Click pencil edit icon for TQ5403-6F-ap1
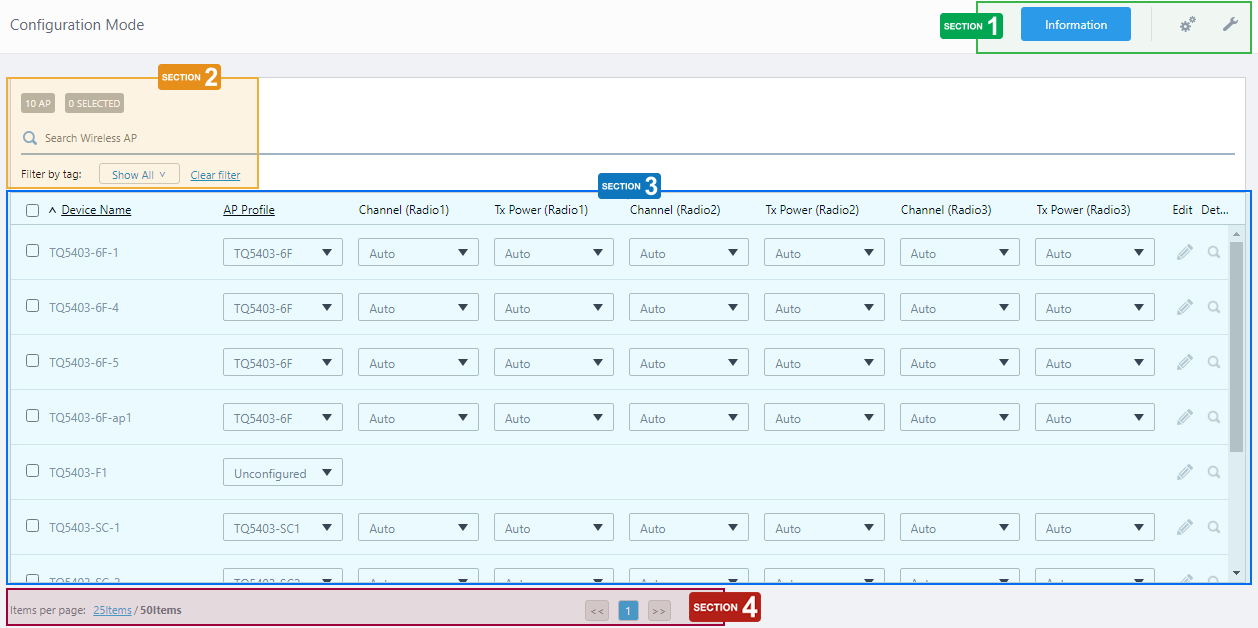Viewport: 1258px width, 628px height. point(1185,418)
